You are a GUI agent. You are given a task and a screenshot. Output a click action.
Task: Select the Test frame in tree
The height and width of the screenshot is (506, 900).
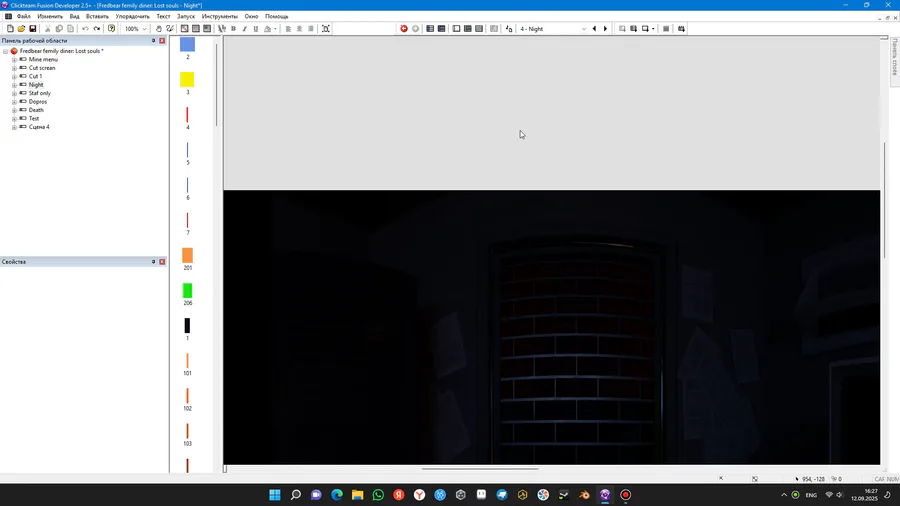click(x=34, y=119)
